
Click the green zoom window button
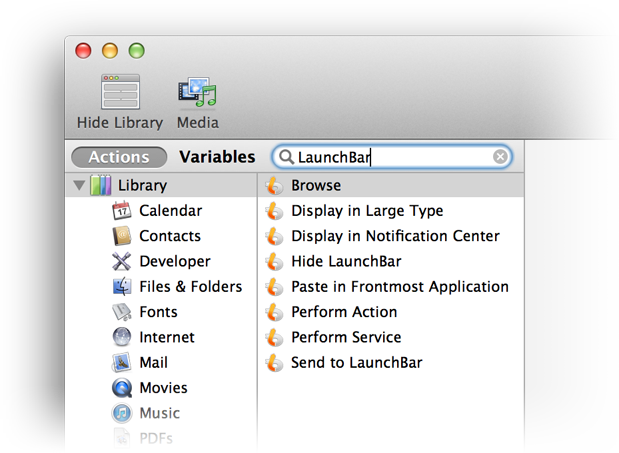point(137,51)
